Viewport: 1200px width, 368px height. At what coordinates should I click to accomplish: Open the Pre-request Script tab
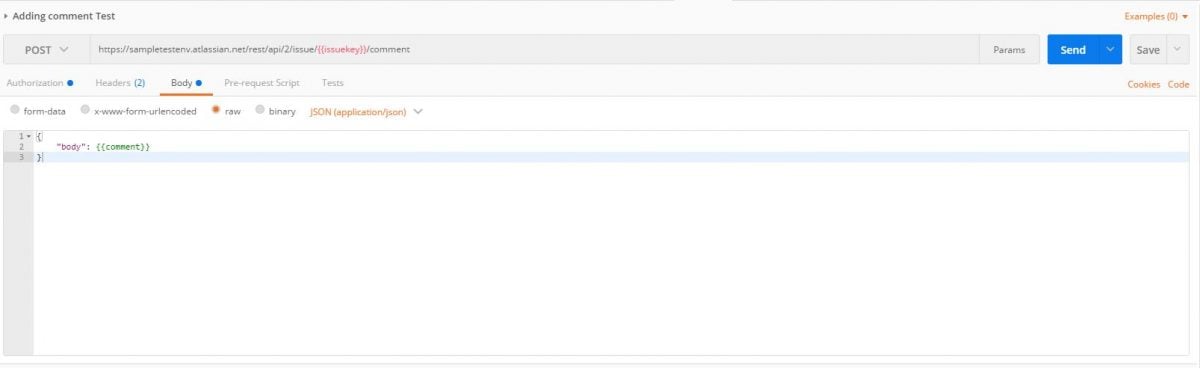click(x=261, y=83)
